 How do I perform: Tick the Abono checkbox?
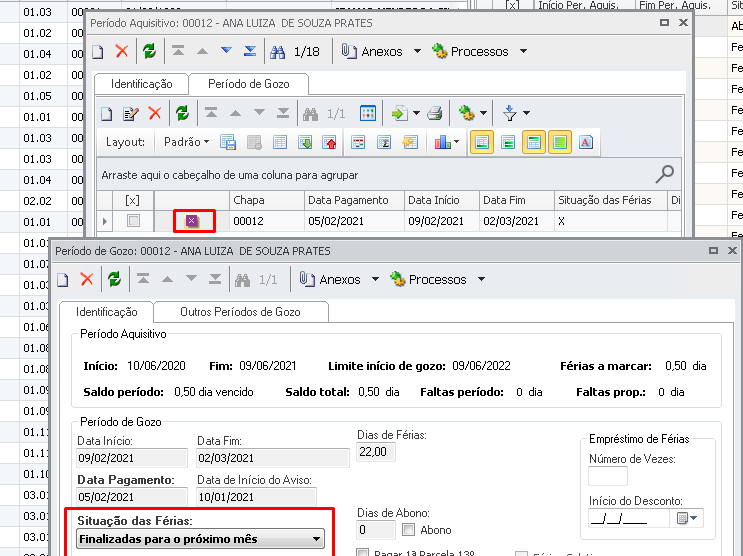coord(408,529)
